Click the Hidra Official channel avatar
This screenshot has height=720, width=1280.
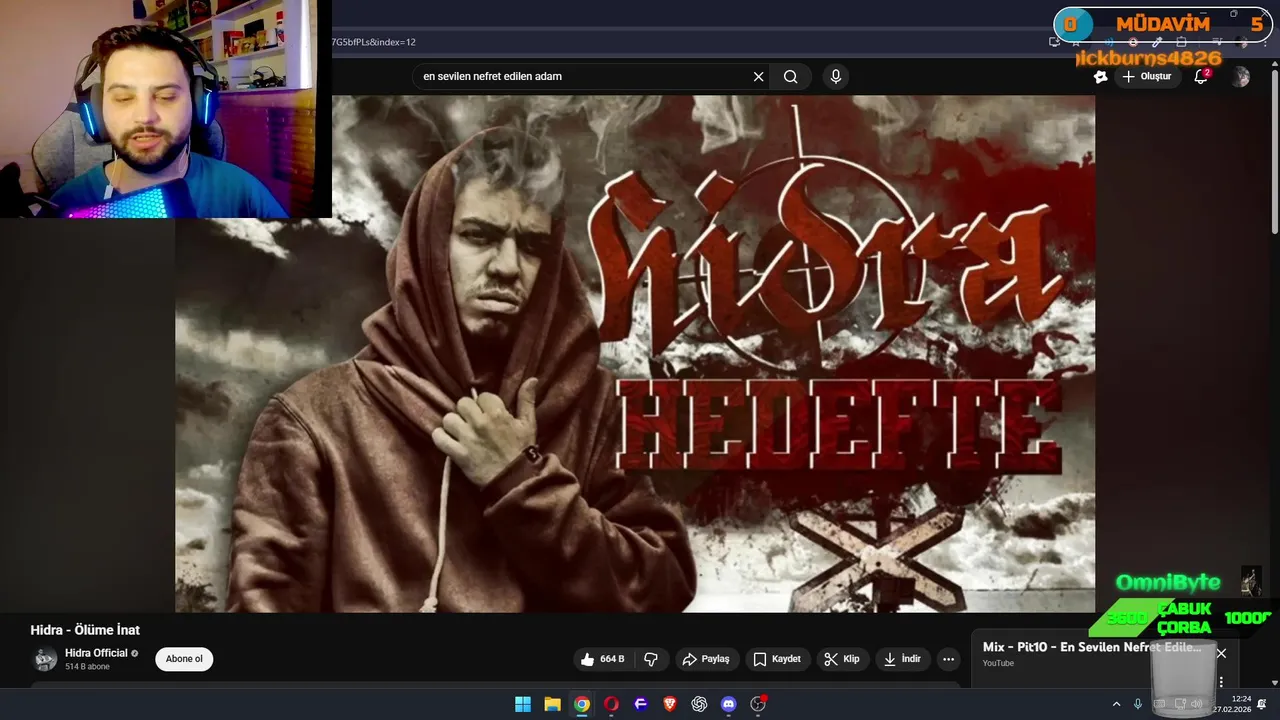click(45, 659)
